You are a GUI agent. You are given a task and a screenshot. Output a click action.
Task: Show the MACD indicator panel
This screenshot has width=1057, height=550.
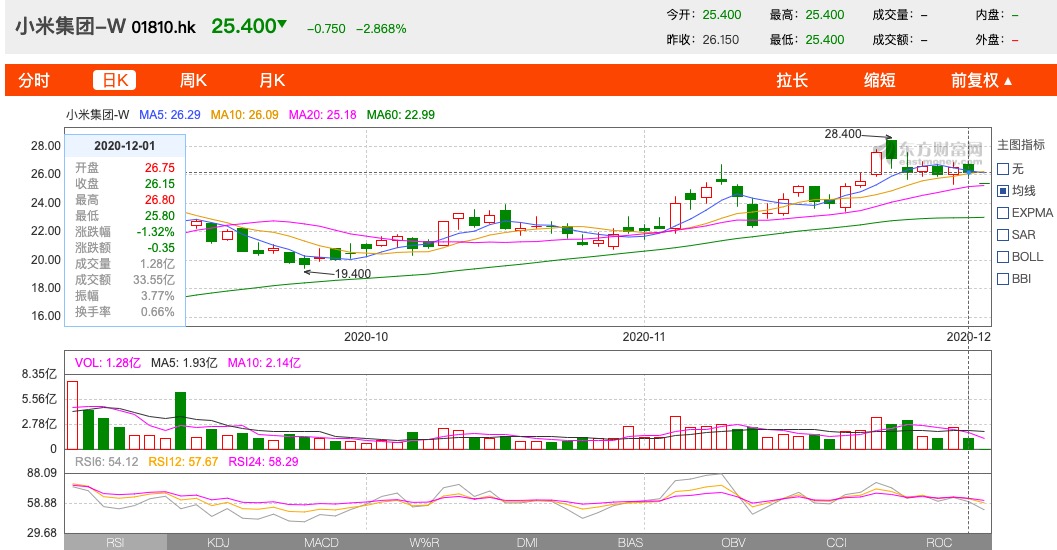pyautogui.click(x=321, y=542)
